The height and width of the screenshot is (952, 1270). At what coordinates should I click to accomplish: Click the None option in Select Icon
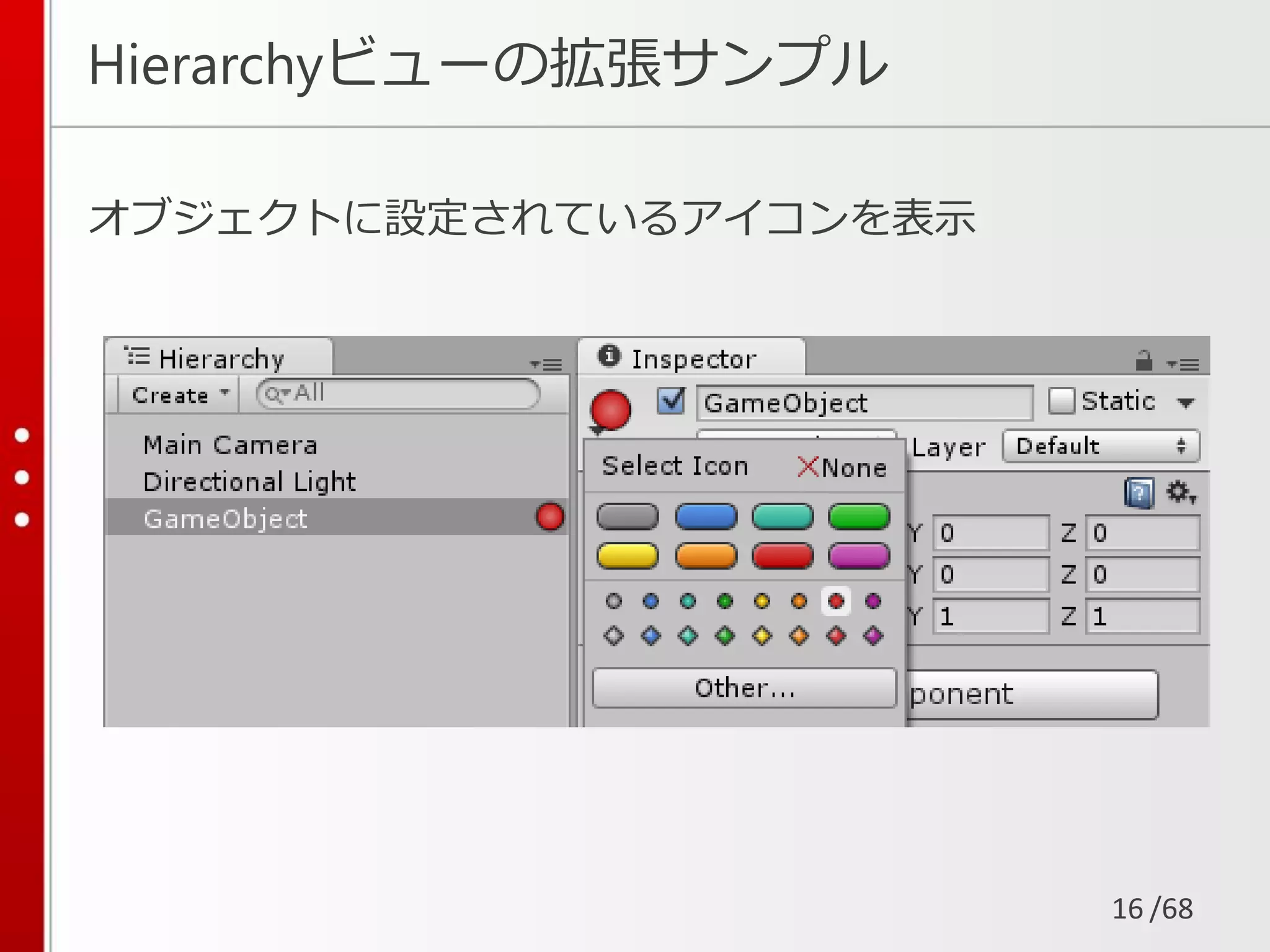[842, 467]
